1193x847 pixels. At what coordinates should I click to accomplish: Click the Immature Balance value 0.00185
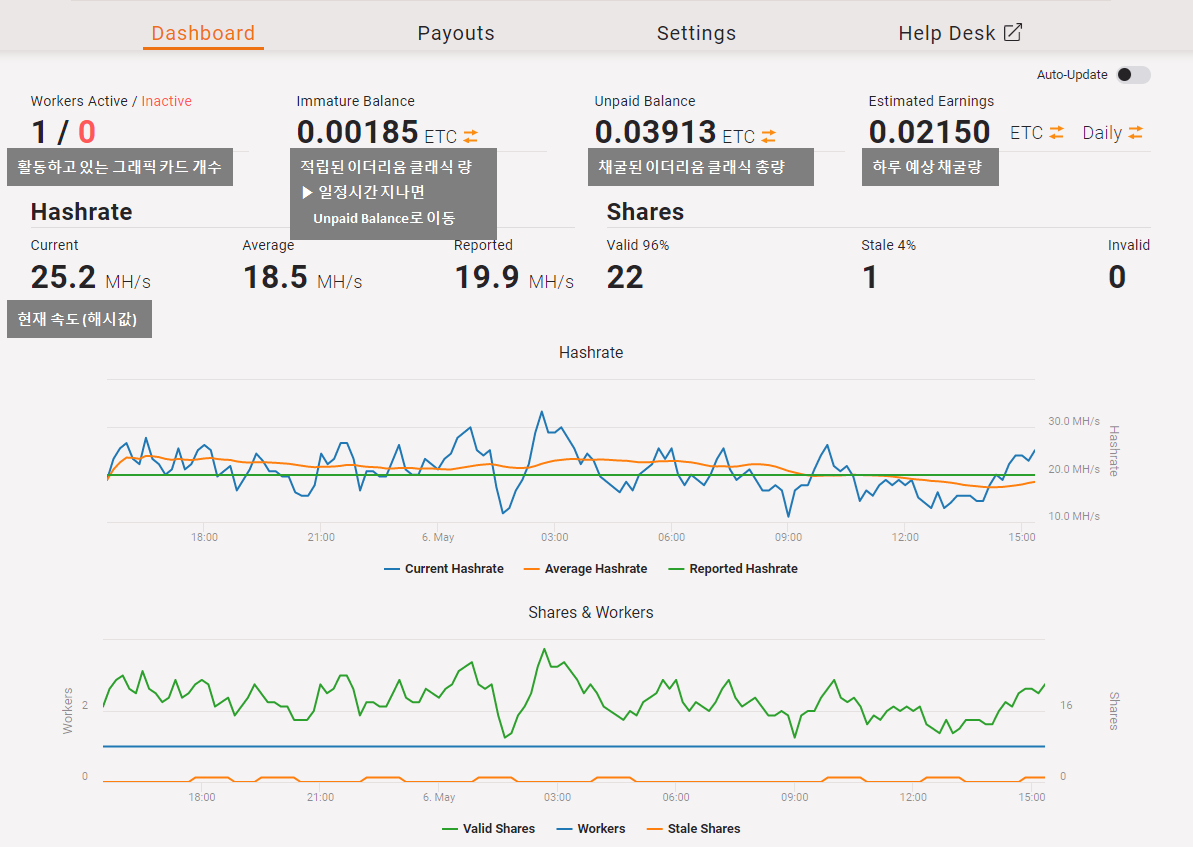358,132
